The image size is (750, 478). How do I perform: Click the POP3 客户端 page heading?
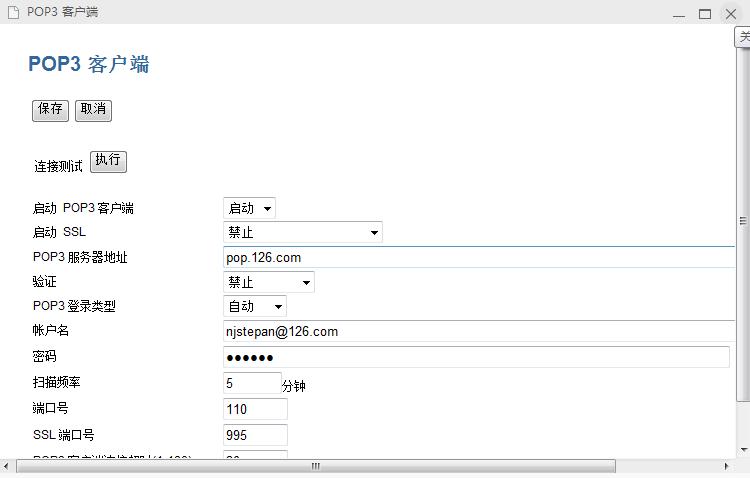pos(88,64)
